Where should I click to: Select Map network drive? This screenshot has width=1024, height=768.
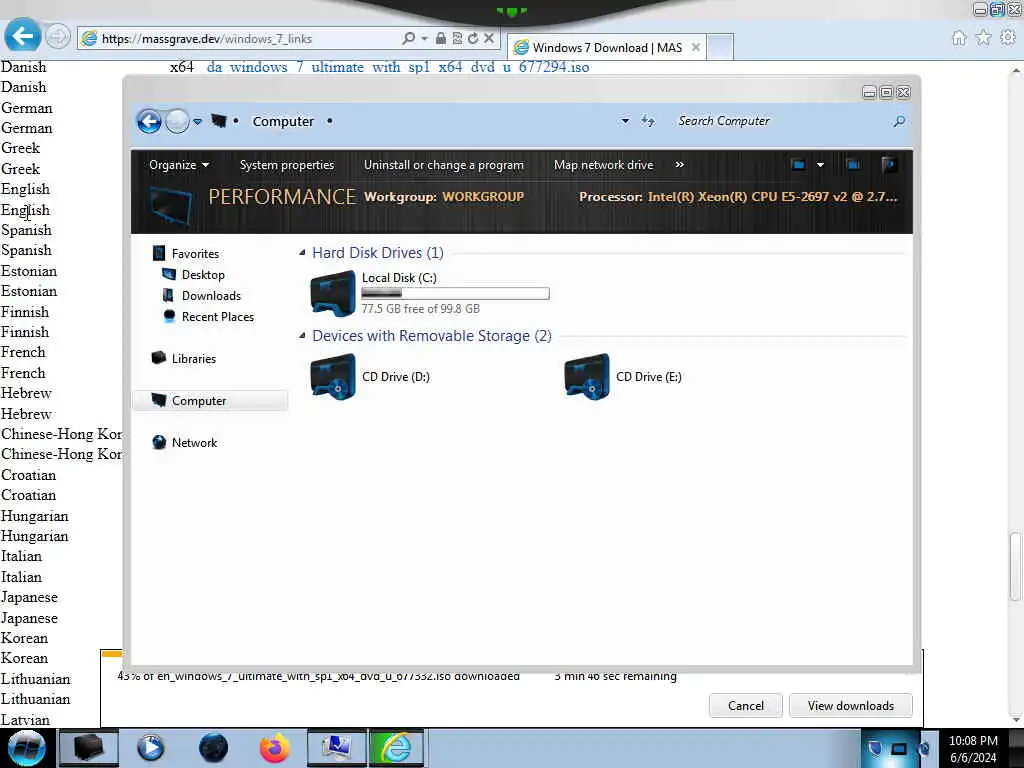[603, 165]
